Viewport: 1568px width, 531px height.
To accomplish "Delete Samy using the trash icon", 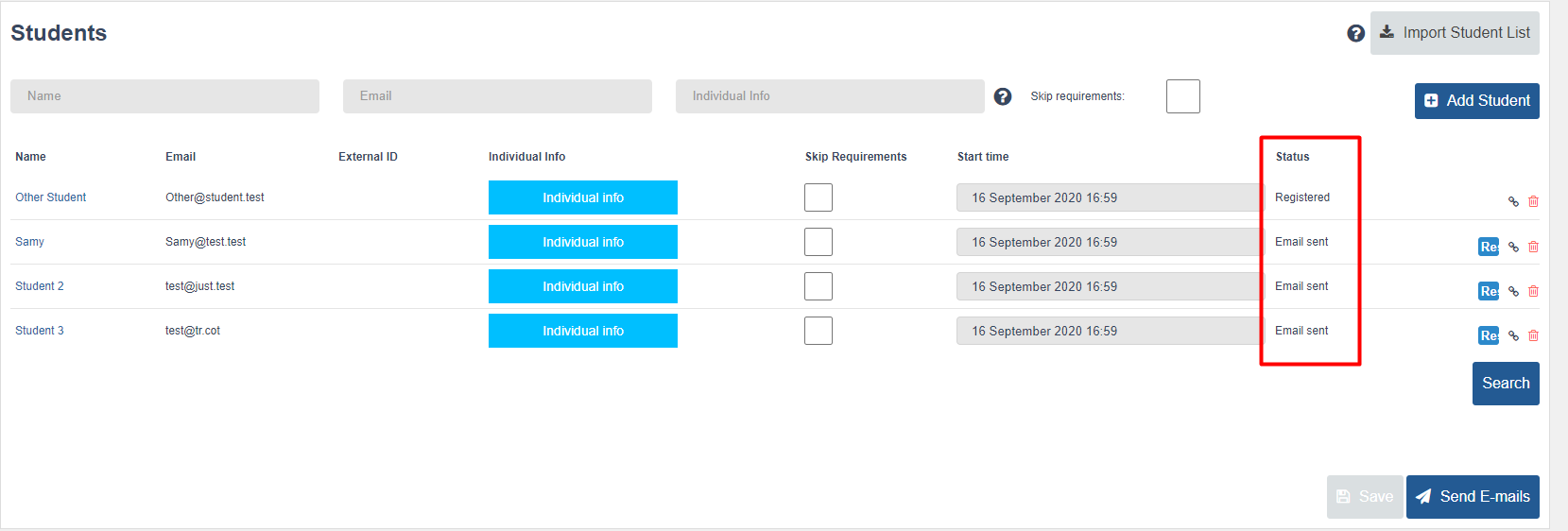I will 1533,247.
